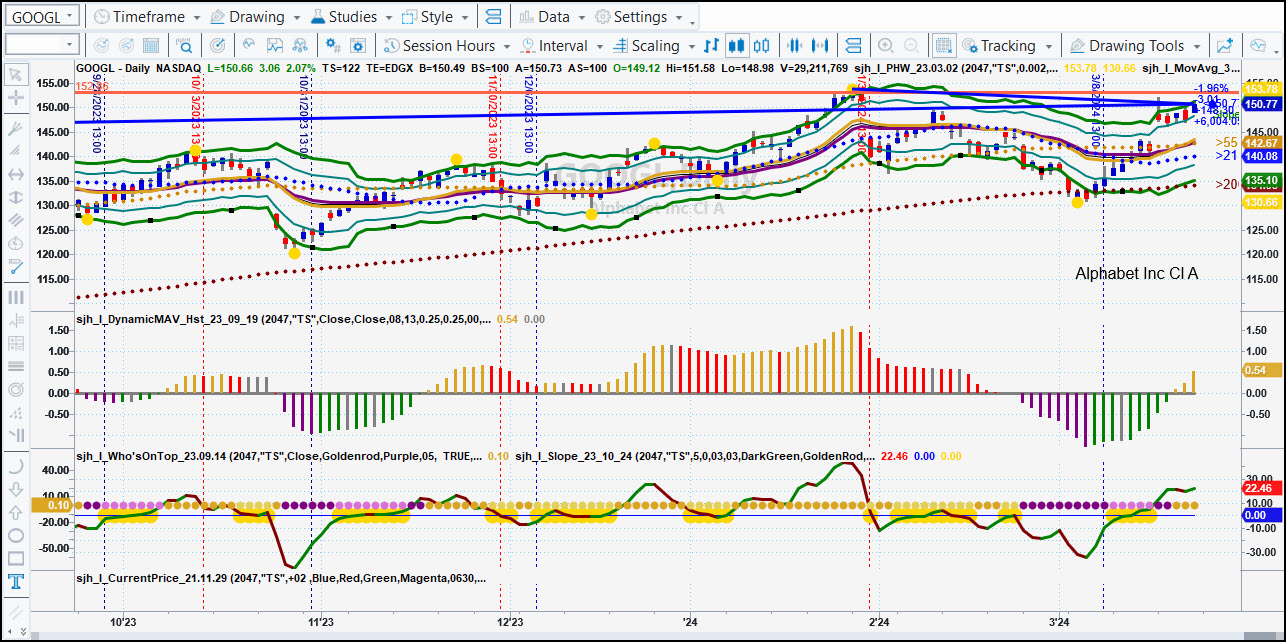
Task: Select the Text drawing tool
Action: point(15,582)
